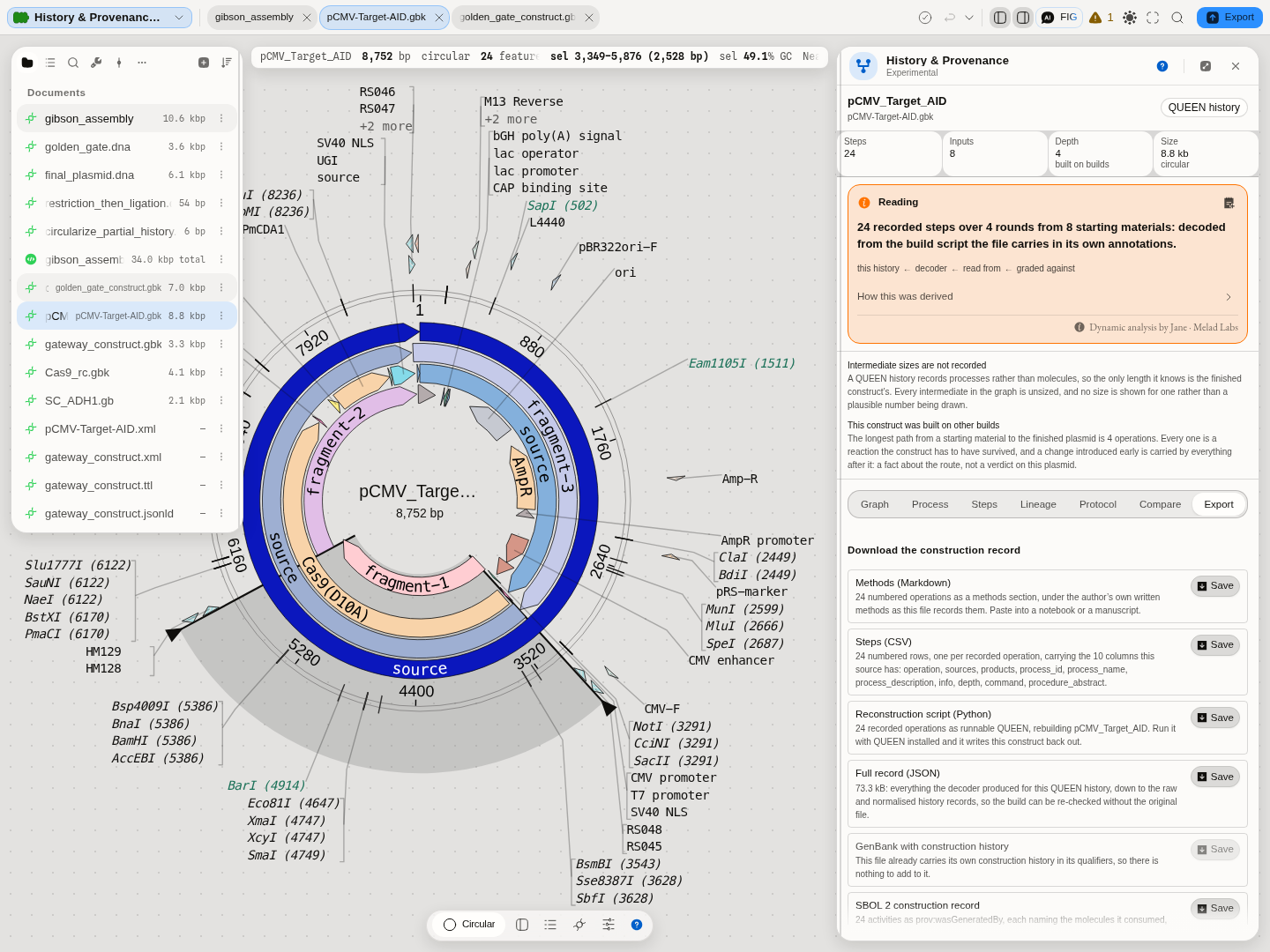This screenshot has width=1270, height=952.
Task: Toggle the right sidebar panel
Action: click(1023, 18)
